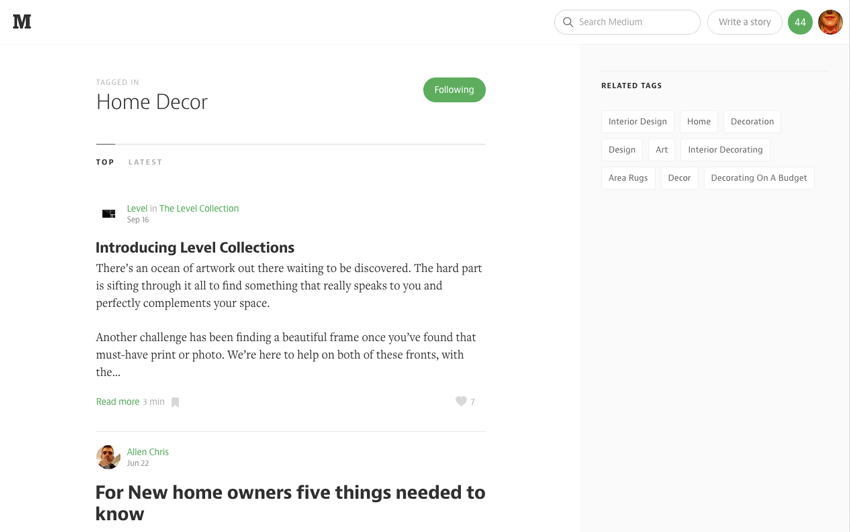Focus the Search Medium field

pyautogui.click(x=627, y=22)
